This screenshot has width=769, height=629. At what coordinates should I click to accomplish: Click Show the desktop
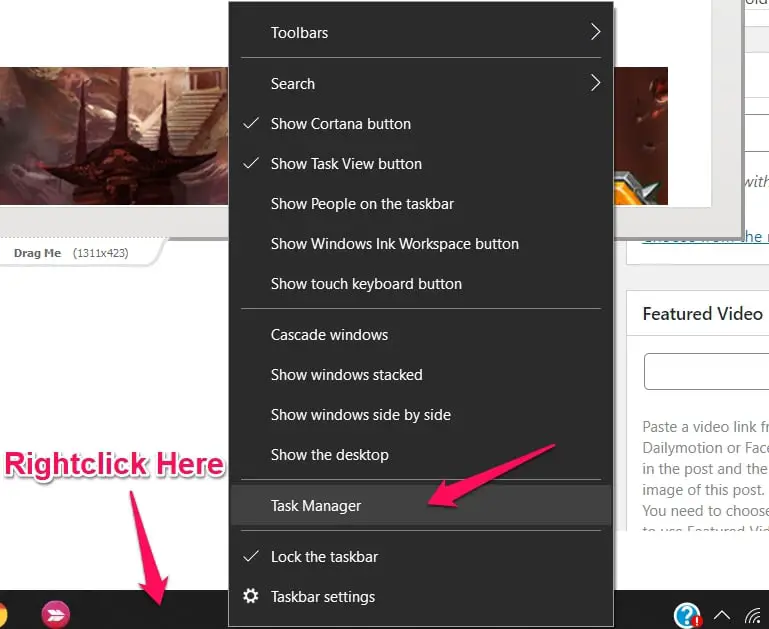(x=421, y=455)
